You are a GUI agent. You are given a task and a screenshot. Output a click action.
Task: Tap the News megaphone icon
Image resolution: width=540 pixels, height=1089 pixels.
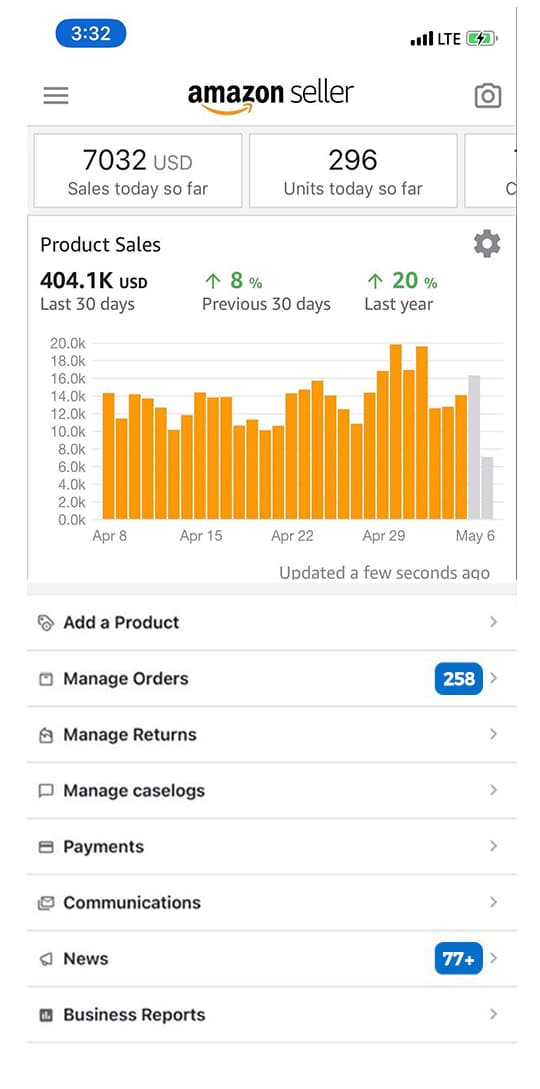point(46,959)
